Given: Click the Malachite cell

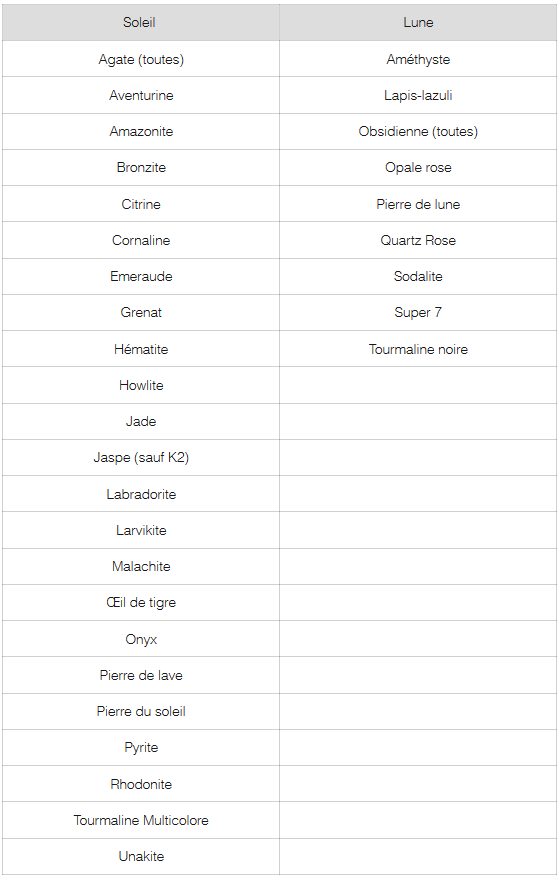Looking at the screenshot, I should pyautogui.click(x=140, y=566).
